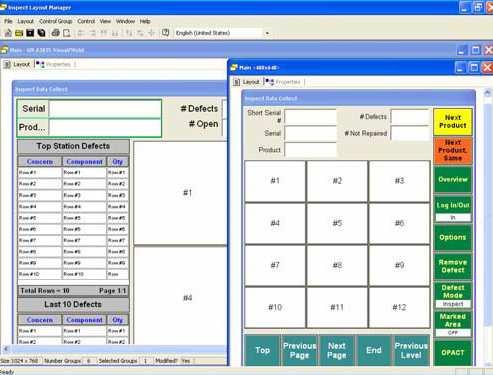Toggle the Defect Mode button
The image size is (493, 375).
(453, 295)
